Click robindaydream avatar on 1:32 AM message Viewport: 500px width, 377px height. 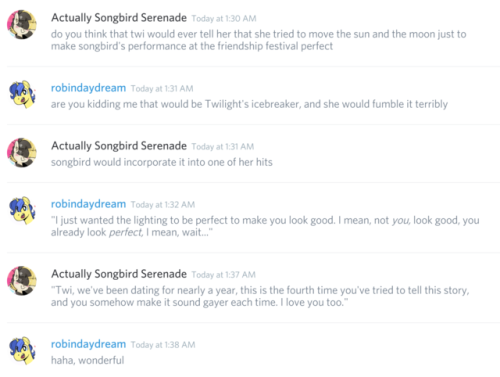pyautogui.click(x=22, y=211)
